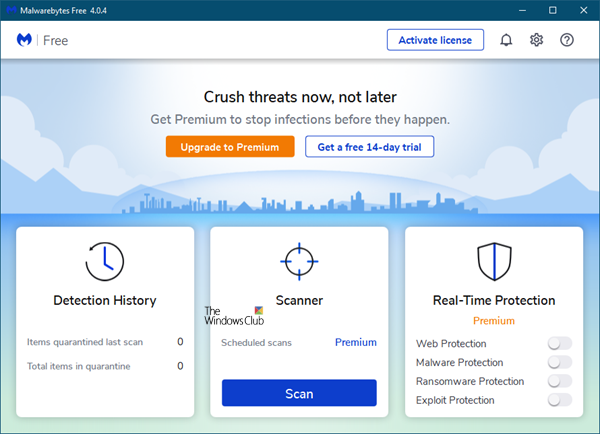The image size is (600, 434).
Task: Click Upgrade to Premium button
Action: 230,147
